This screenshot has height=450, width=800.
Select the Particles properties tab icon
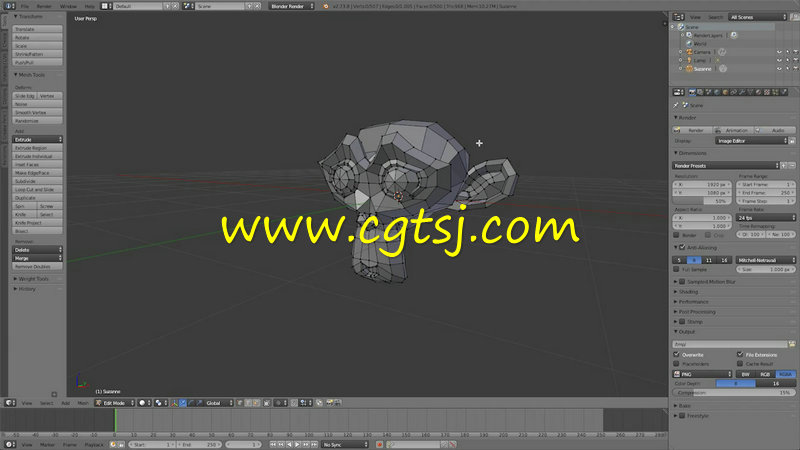775,92
